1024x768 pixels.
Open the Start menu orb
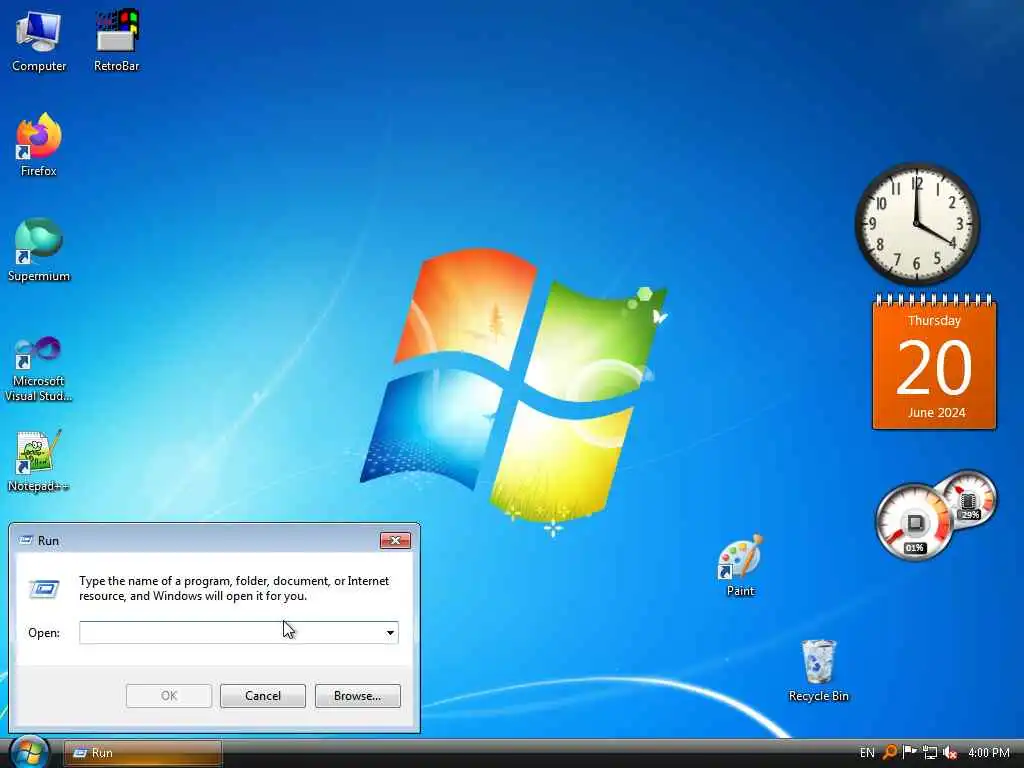tap(29, 752)
